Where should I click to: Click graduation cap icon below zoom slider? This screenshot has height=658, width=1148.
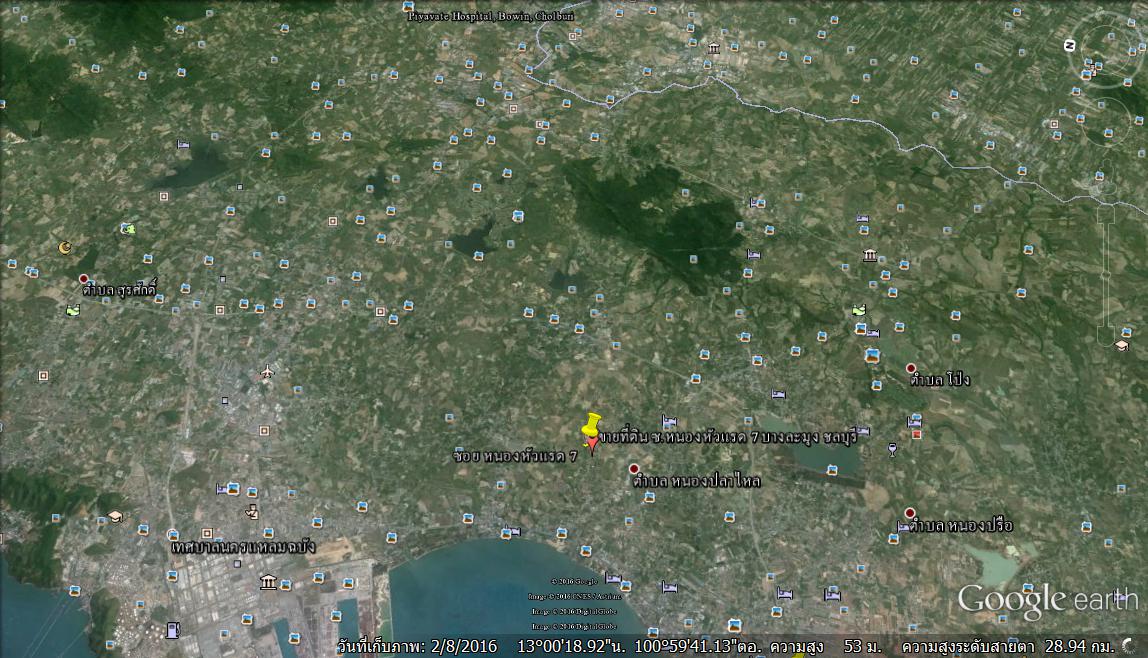coord(1122,346)
